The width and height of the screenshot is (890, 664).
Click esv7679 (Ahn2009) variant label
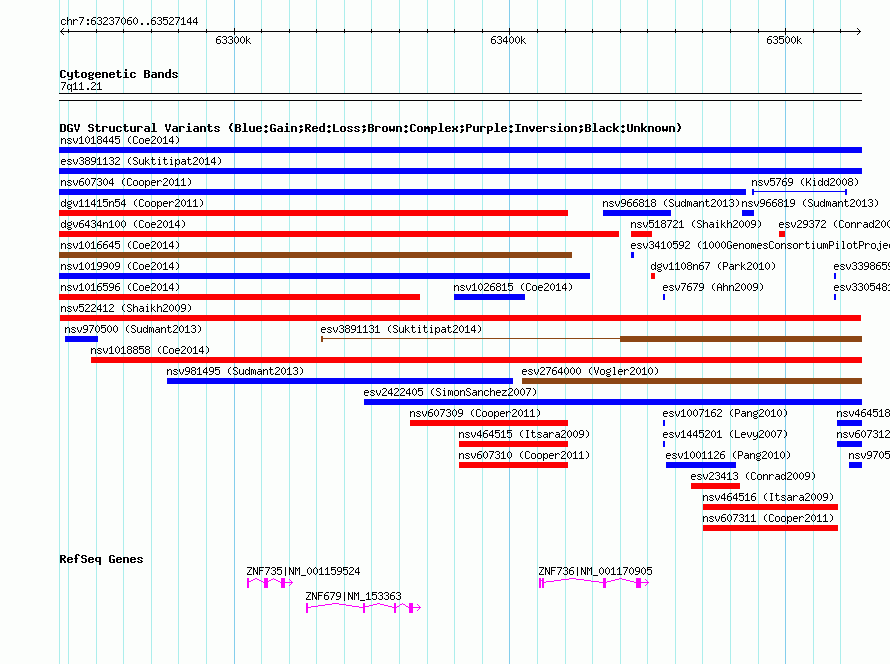[x=713, y=287]
